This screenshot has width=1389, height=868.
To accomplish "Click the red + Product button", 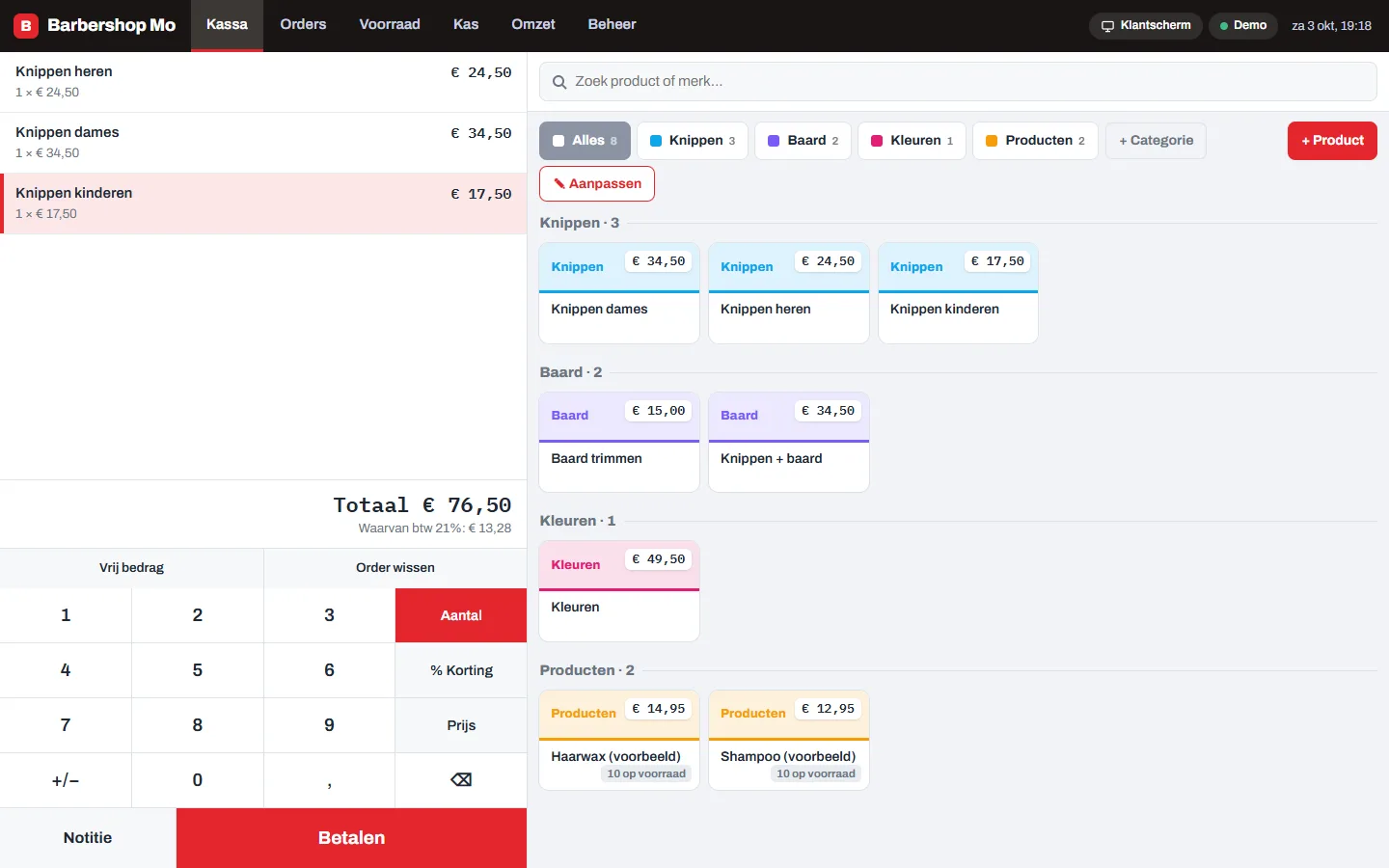I will click(x=1332, y=141).
